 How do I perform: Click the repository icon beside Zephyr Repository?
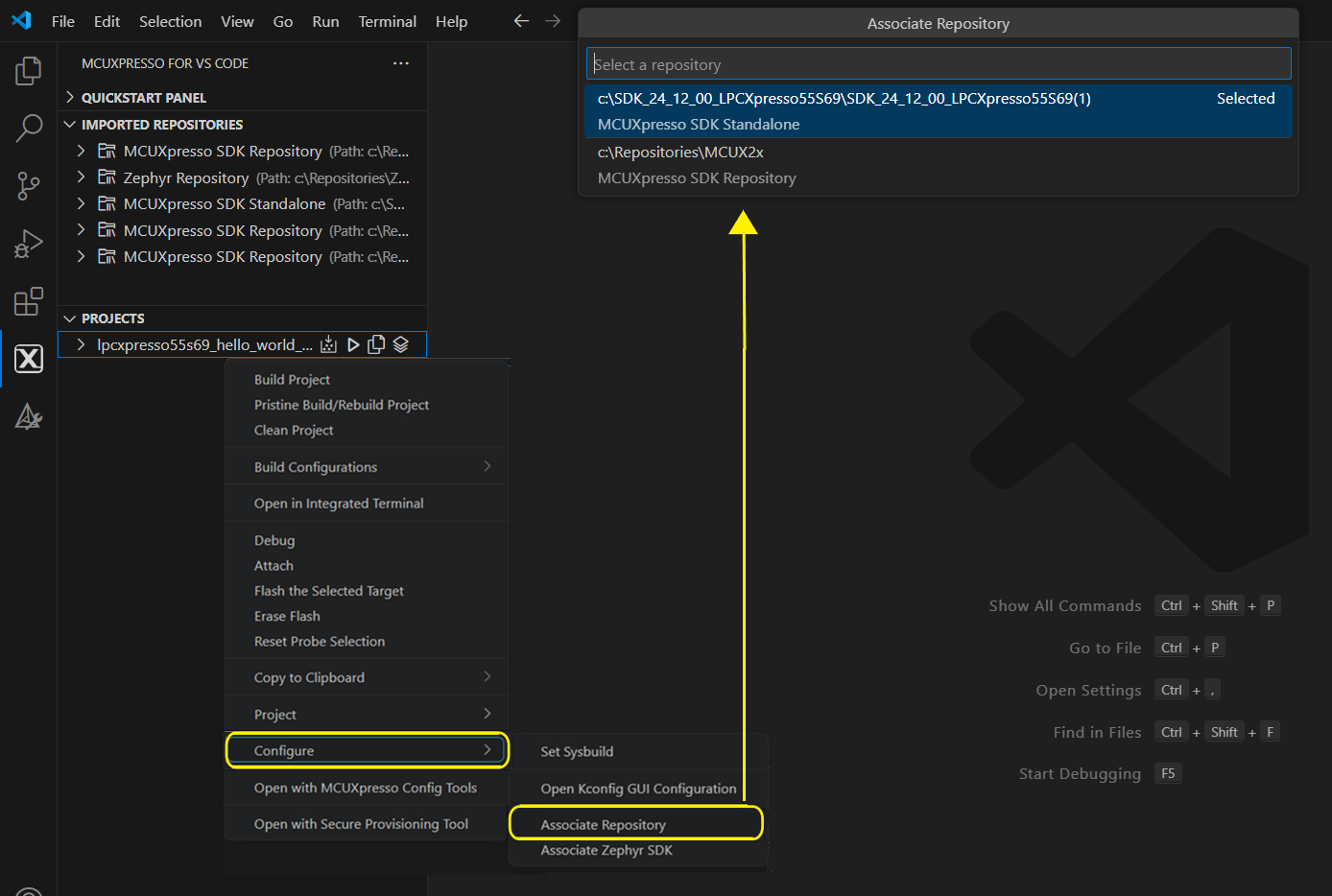click(107, 177)
